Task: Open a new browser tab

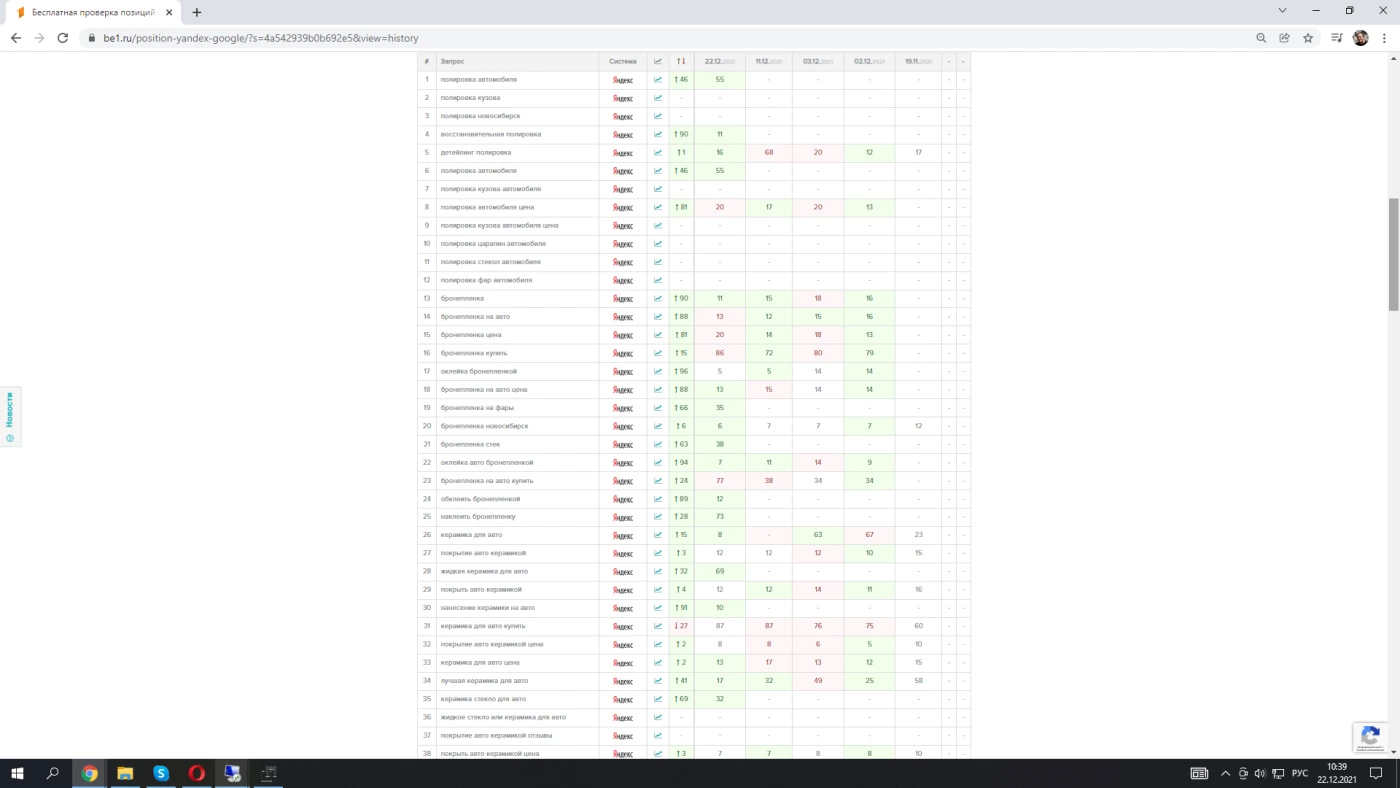Action: point(197,12)
